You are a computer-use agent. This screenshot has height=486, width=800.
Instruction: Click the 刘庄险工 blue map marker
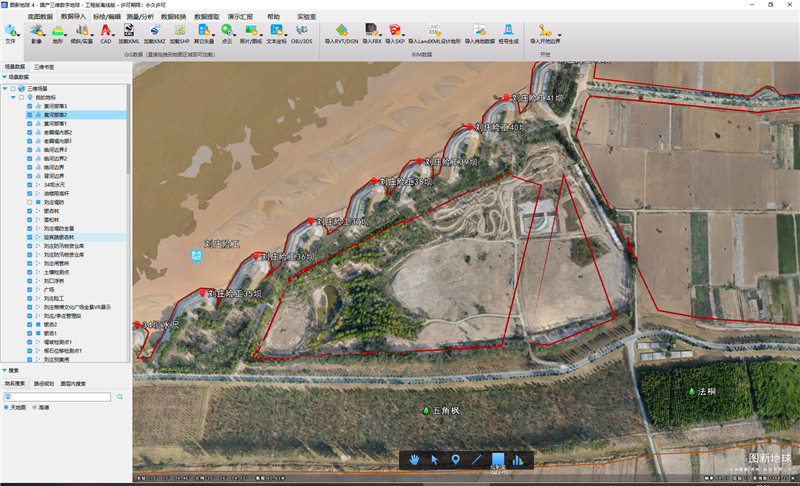coord(196,255)
